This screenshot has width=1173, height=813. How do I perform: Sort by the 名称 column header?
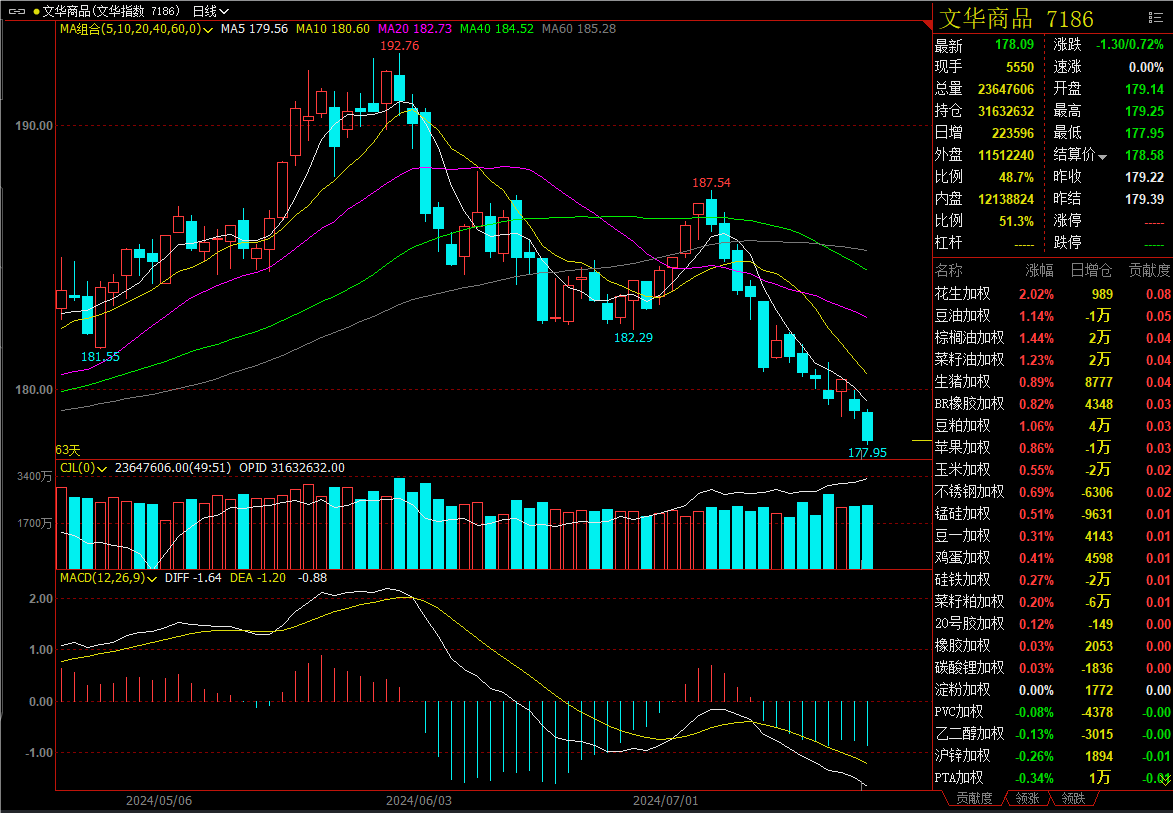click(x=949, y=271)
